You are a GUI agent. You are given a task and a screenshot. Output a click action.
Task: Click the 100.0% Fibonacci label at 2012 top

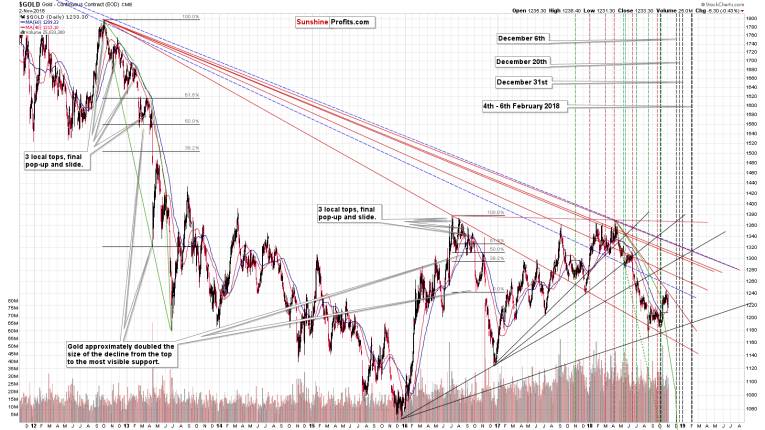(191, 17)
